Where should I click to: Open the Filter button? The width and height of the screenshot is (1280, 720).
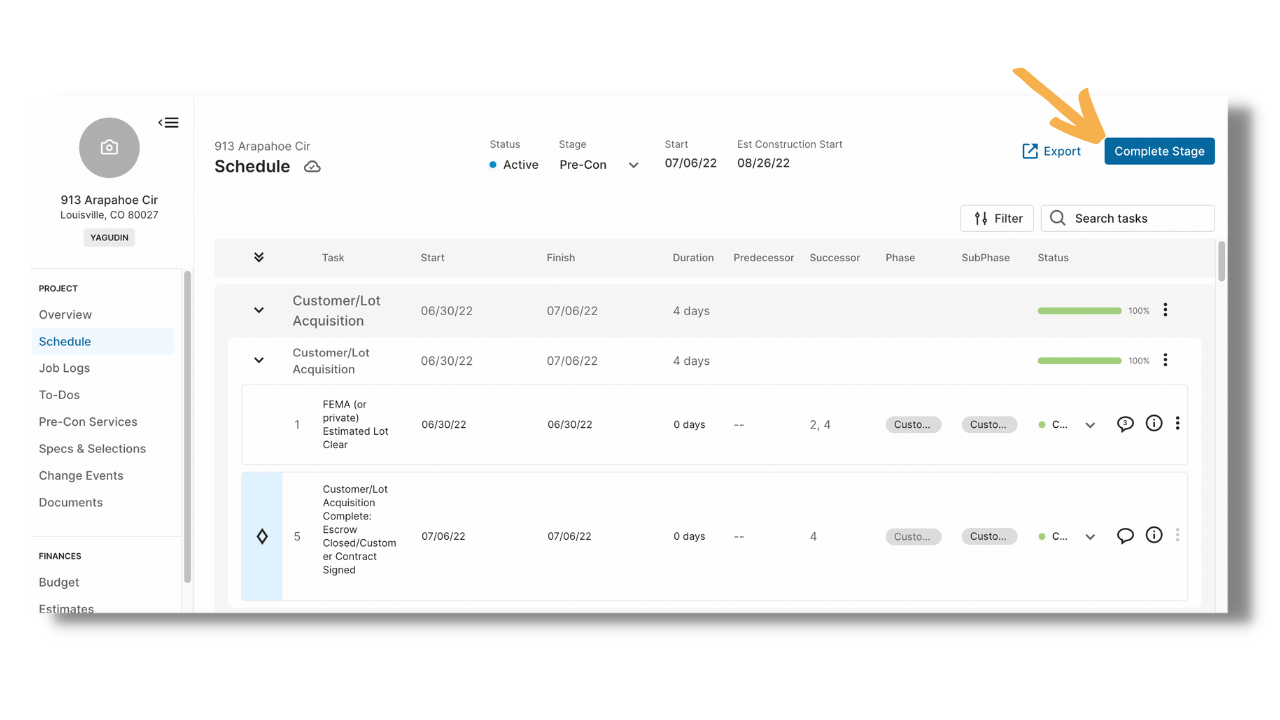tap(997, 218)
